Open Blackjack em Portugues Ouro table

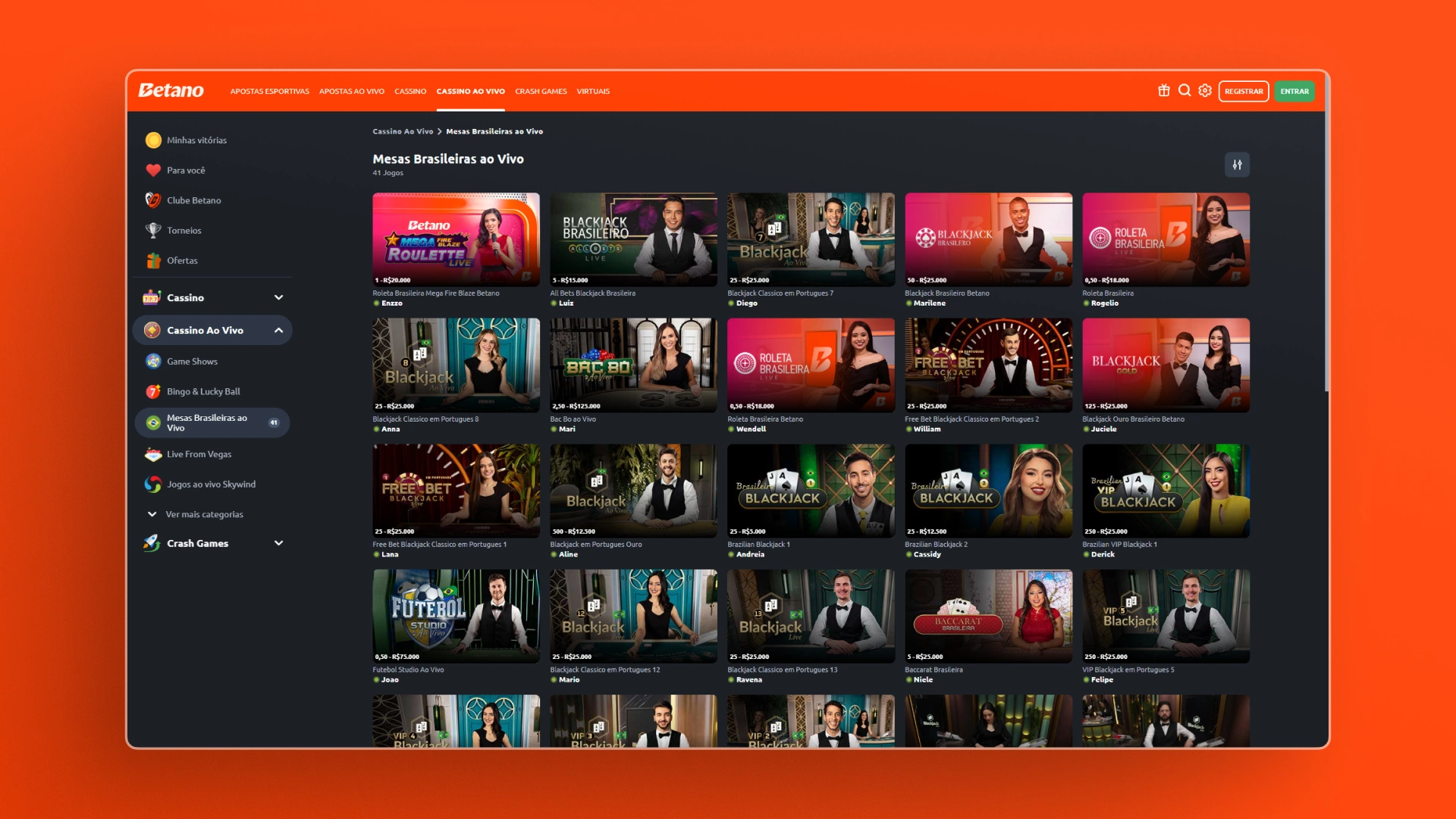[x=633, y=491]
